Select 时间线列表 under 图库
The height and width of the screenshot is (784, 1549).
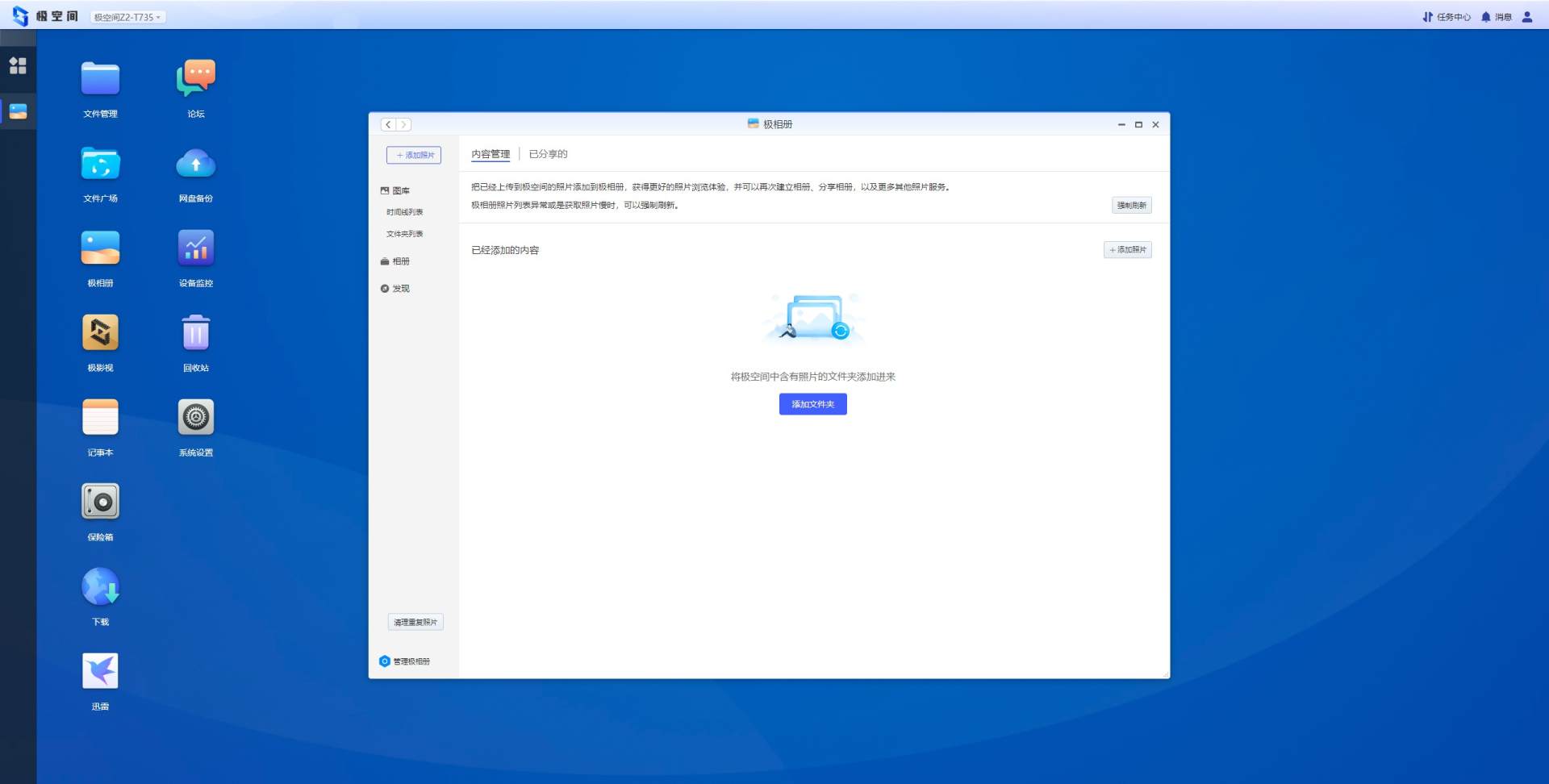pos(404,212)
